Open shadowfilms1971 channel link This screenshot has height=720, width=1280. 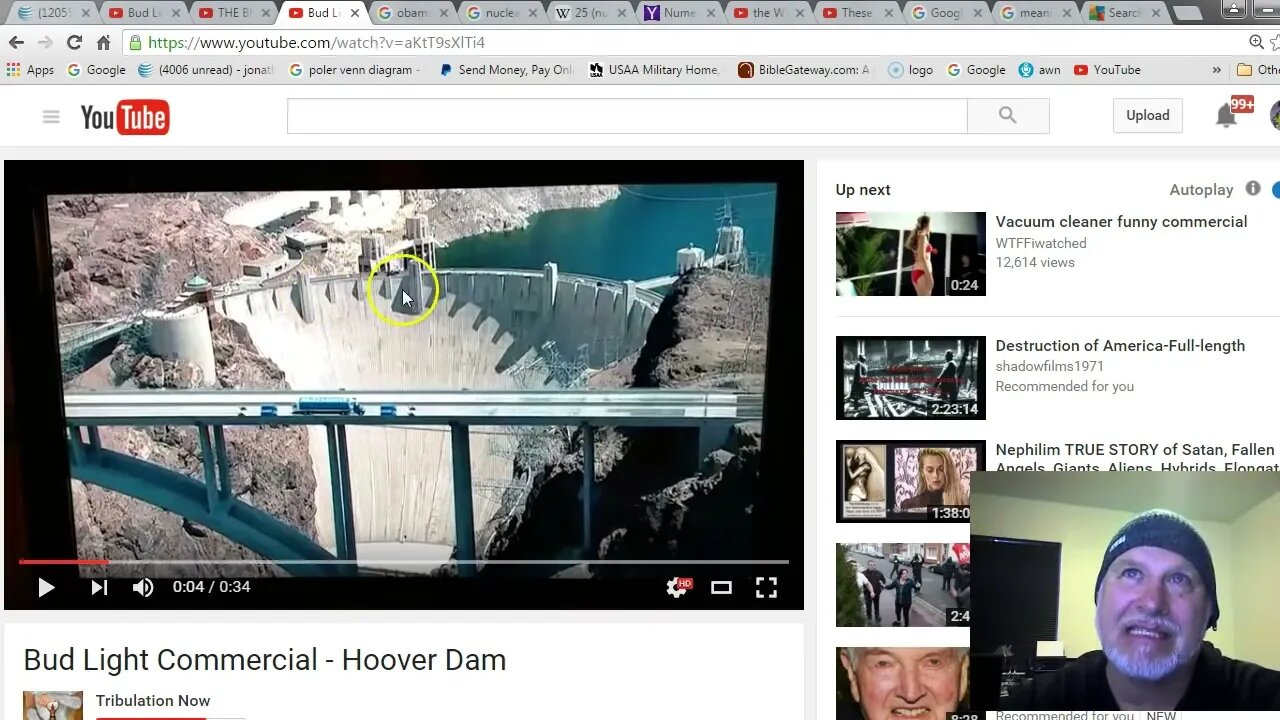point(1050,367)
